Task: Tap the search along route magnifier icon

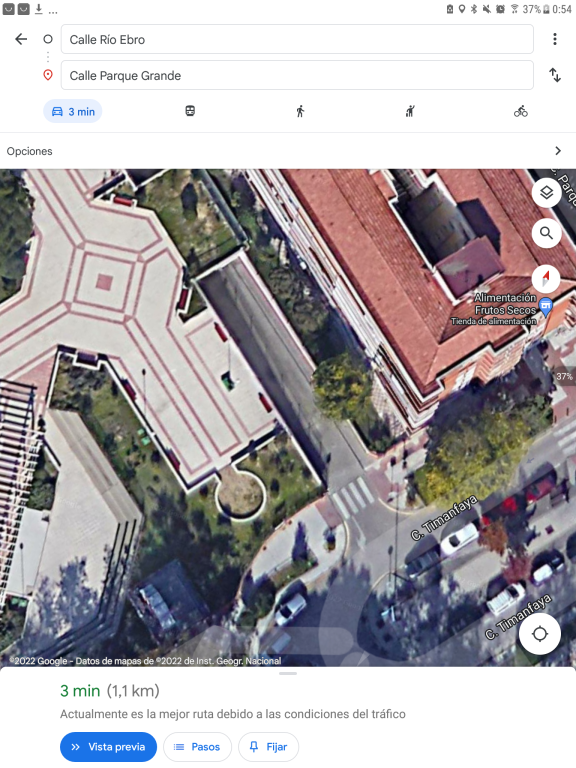Action: (x=546, y=233)
